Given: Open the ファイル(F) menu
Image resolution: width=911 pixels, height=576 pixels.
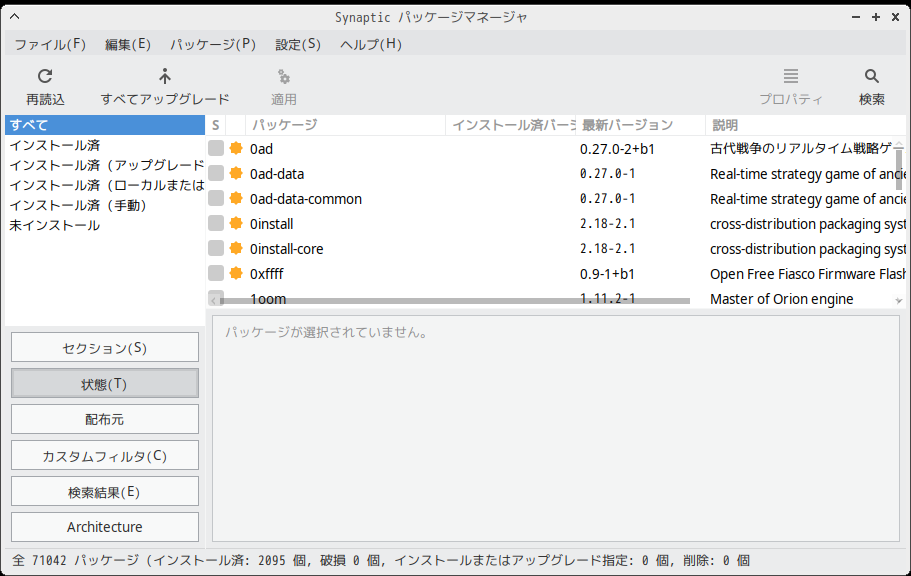Looking at the screenshot, I should pos(50,44).
